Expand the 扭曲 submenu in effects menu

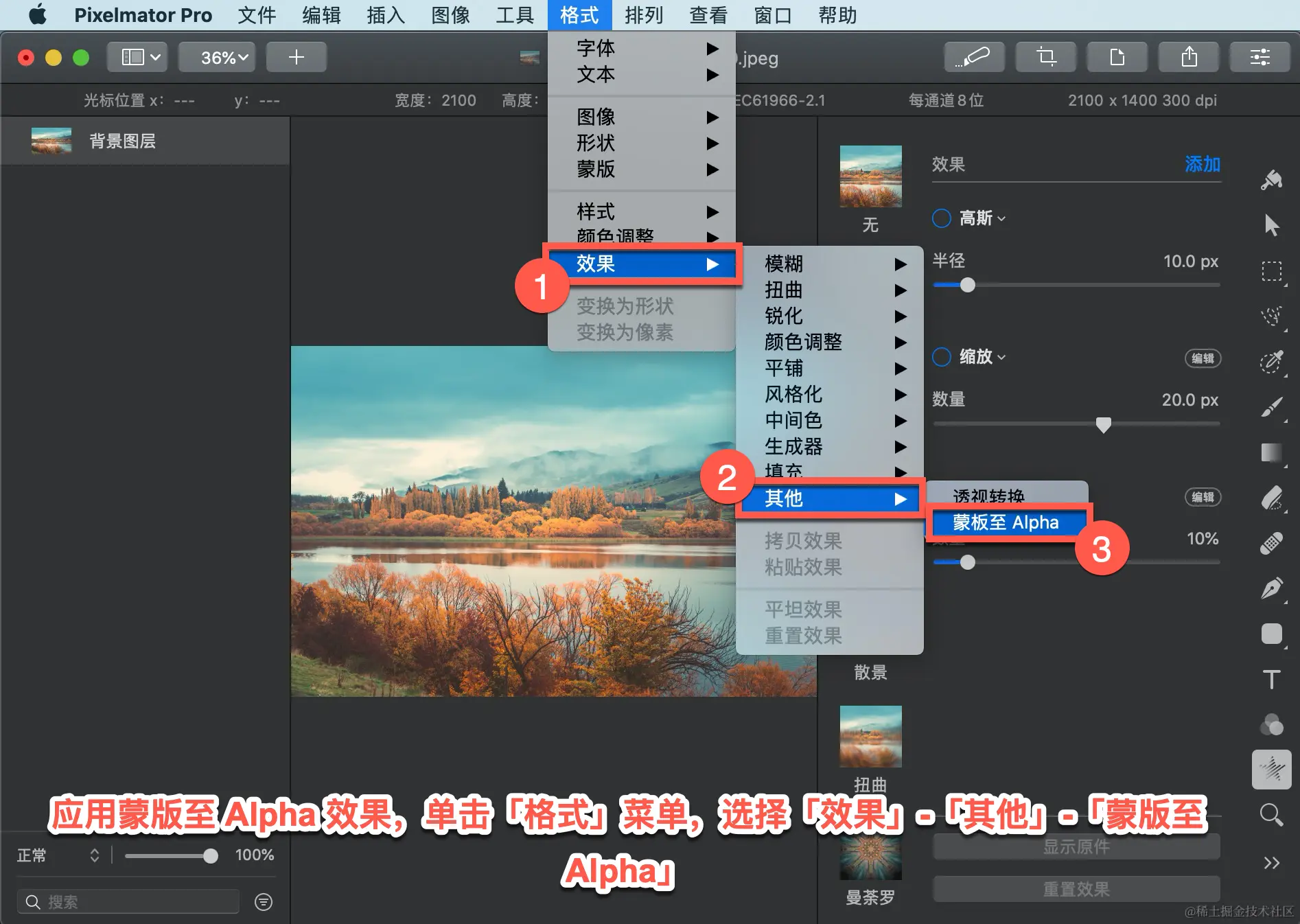(829, 290)
